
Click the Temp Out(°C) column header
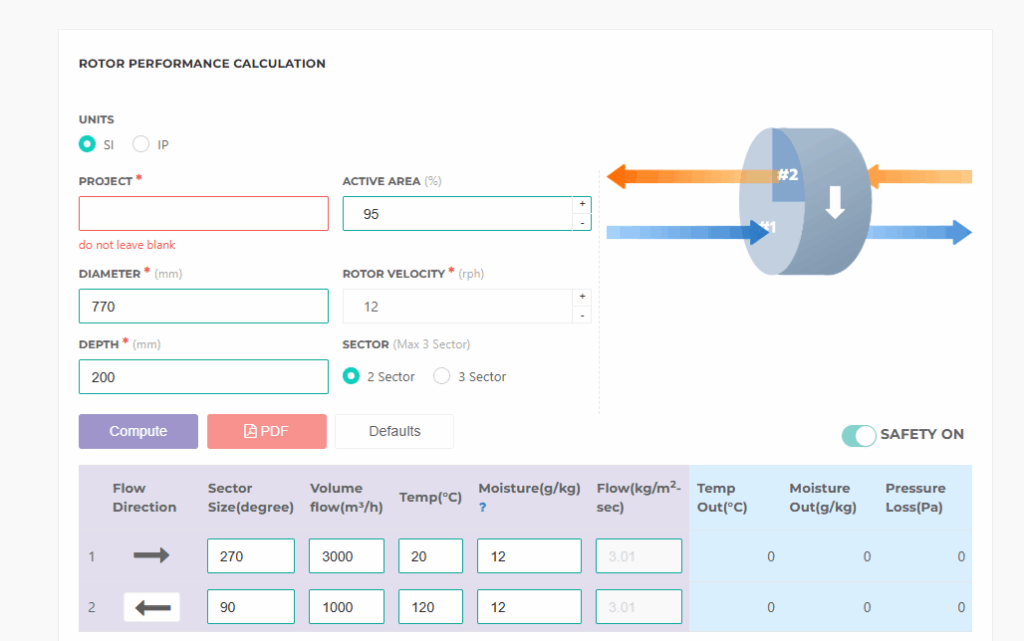tap(722, 497)
